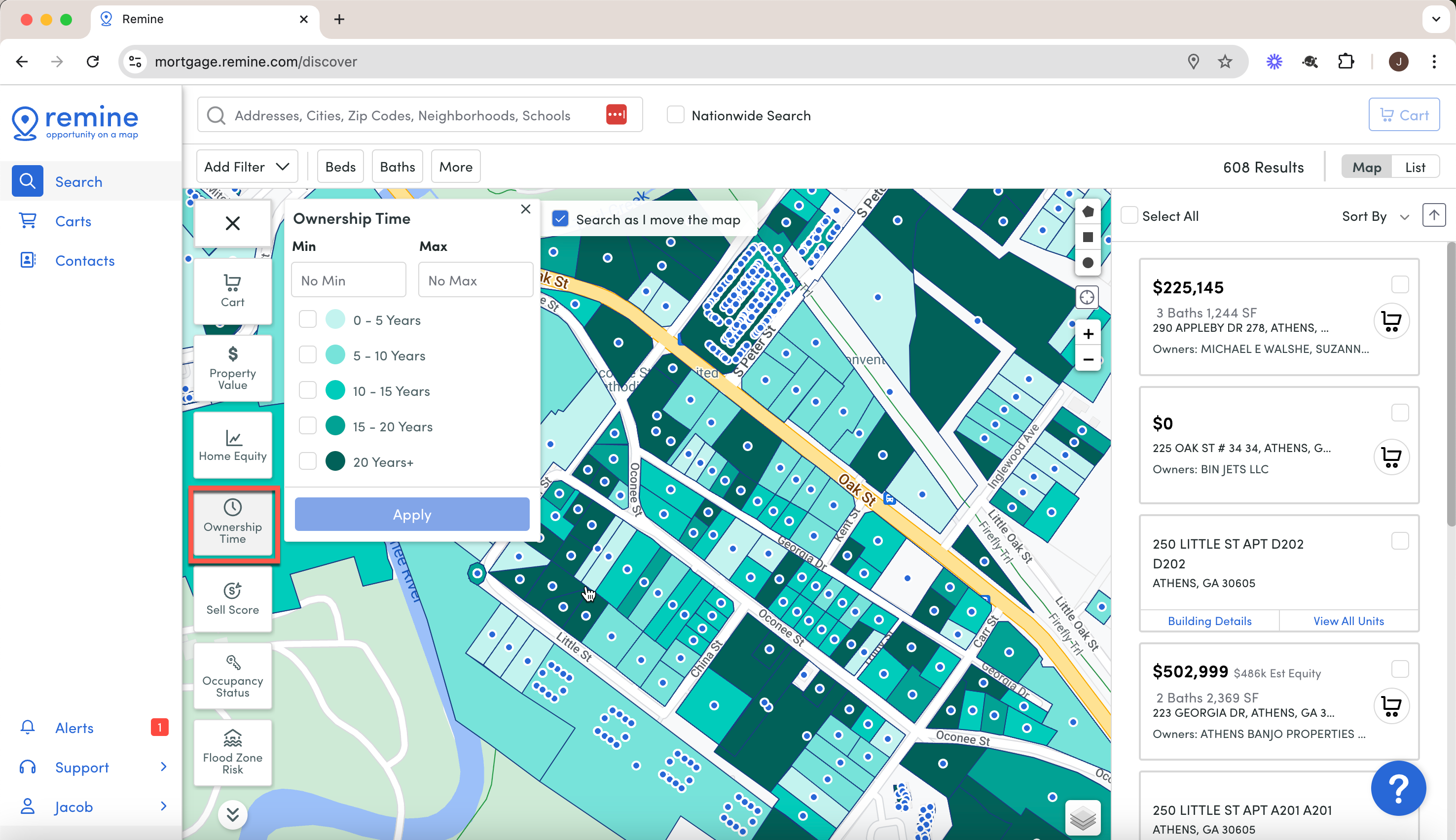The image size is (1456, 840).
Task: Click the 20 Years+ dark teal swatch
Action: coord(335,461)
